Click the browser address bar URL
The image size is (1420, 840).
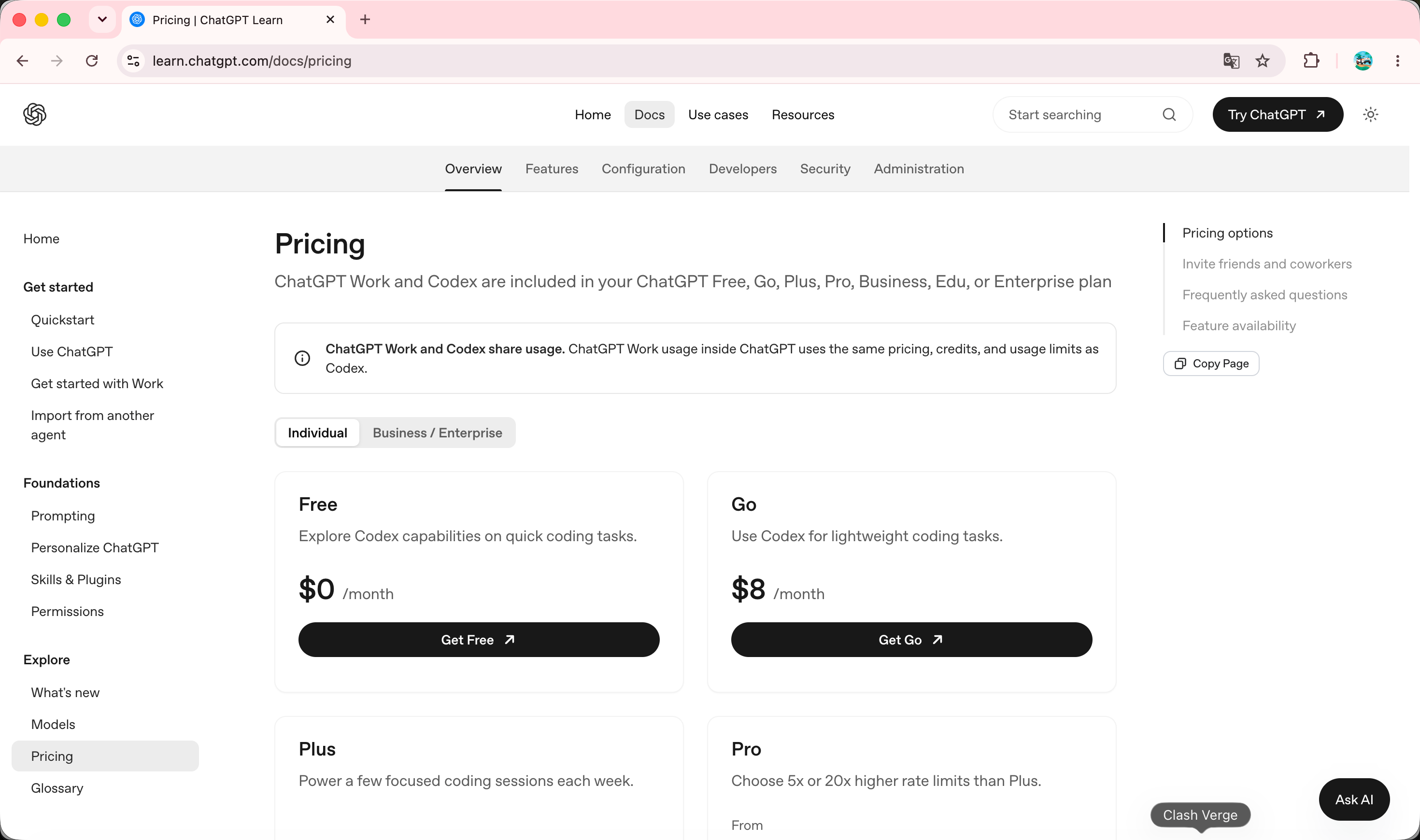[252, 60]
